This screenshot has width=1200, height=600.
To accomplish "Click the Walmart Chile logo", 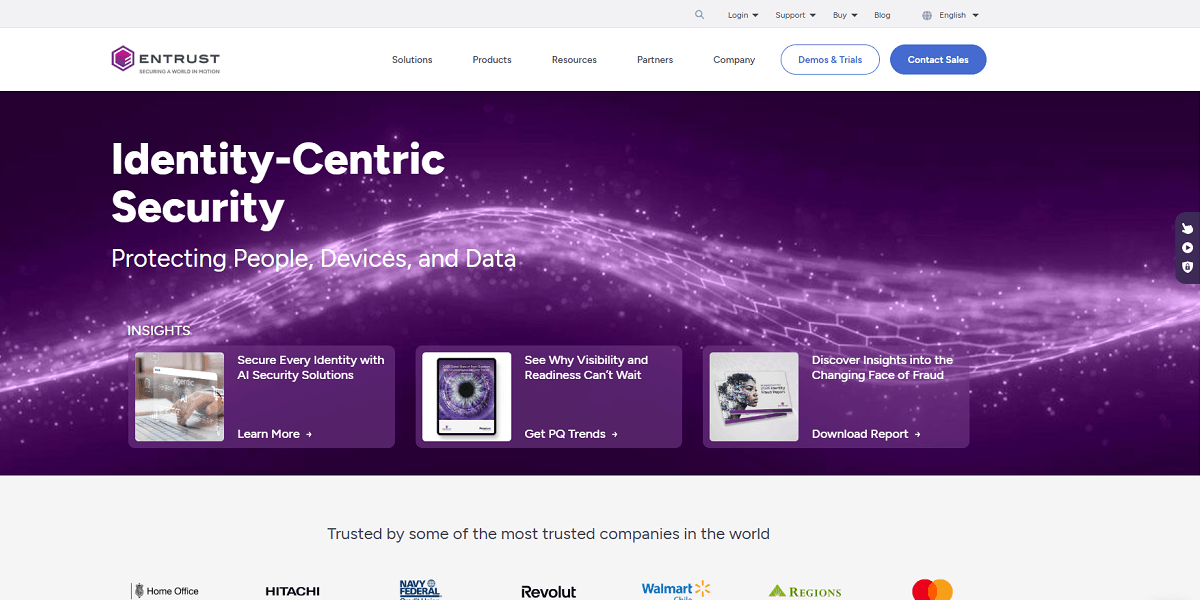I will (x=676, y=589).
